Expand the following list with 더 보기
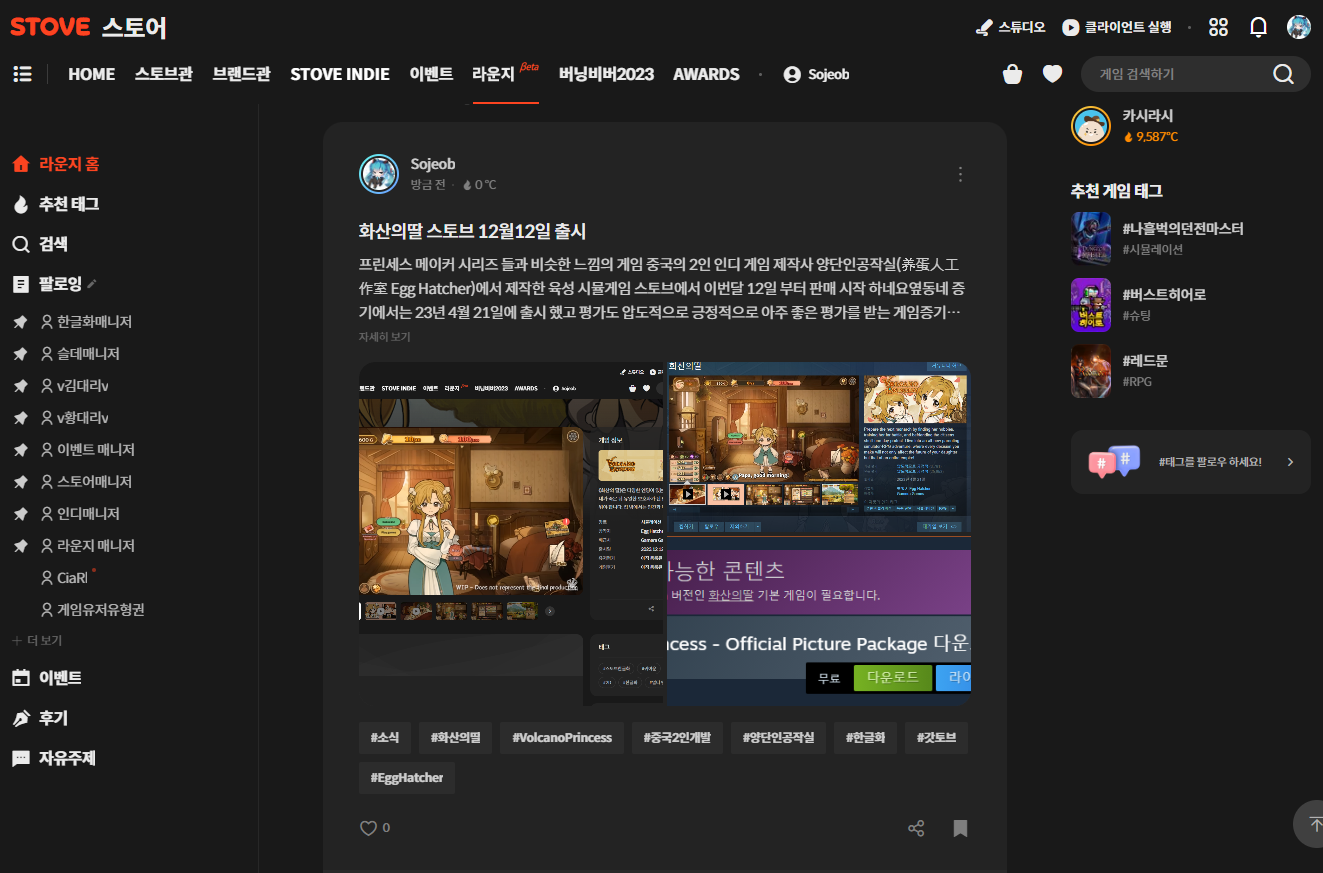1323x873 pixels. click(x=37, y=640)
